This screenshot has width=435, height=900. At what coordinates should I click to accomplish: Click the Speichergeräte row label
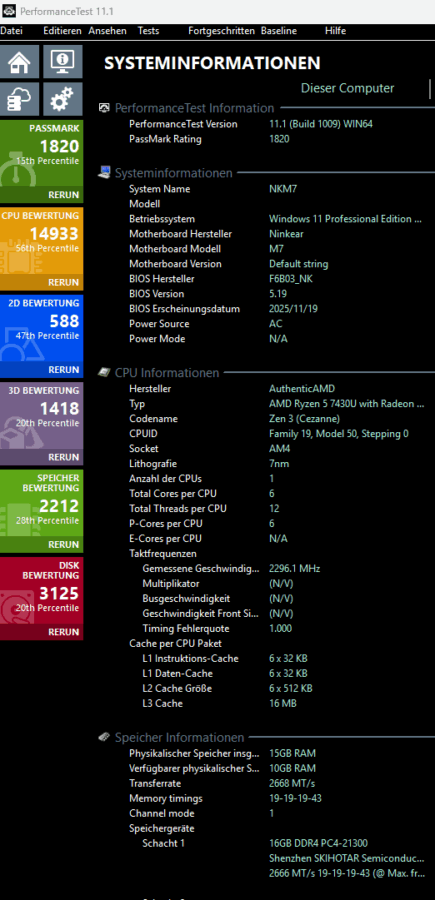click(x=162, y=828)
